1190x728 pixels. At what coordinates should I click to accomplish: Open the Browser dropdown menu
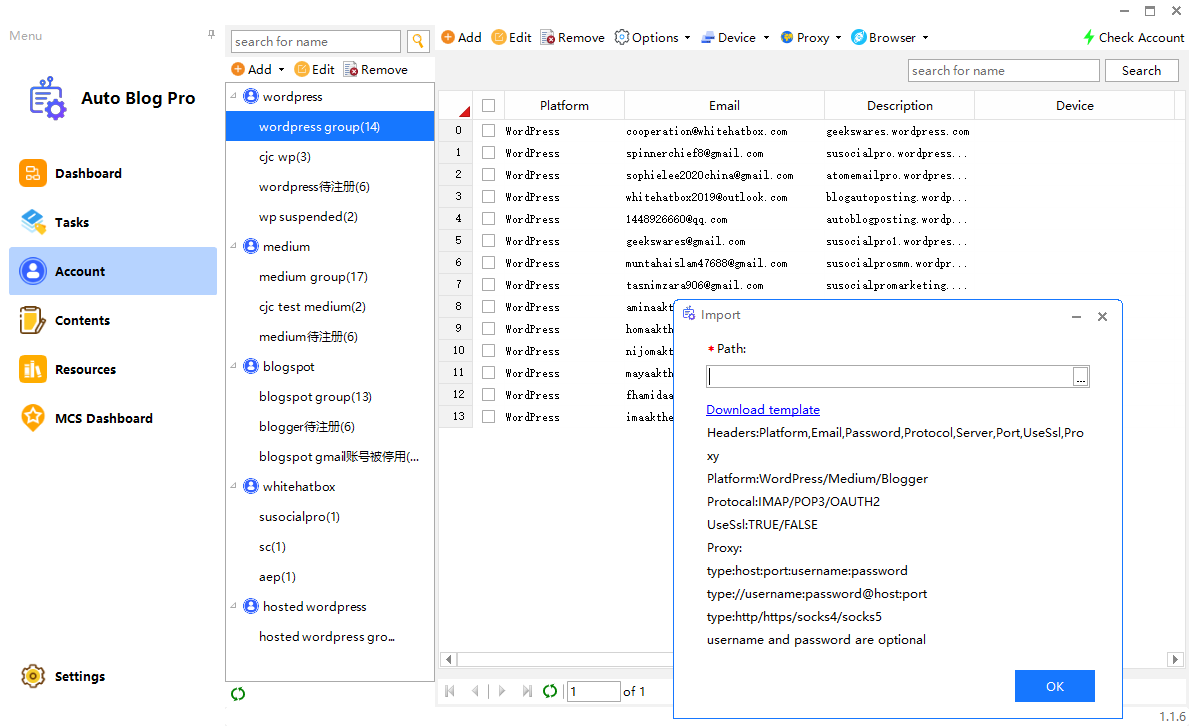[889, 37]
